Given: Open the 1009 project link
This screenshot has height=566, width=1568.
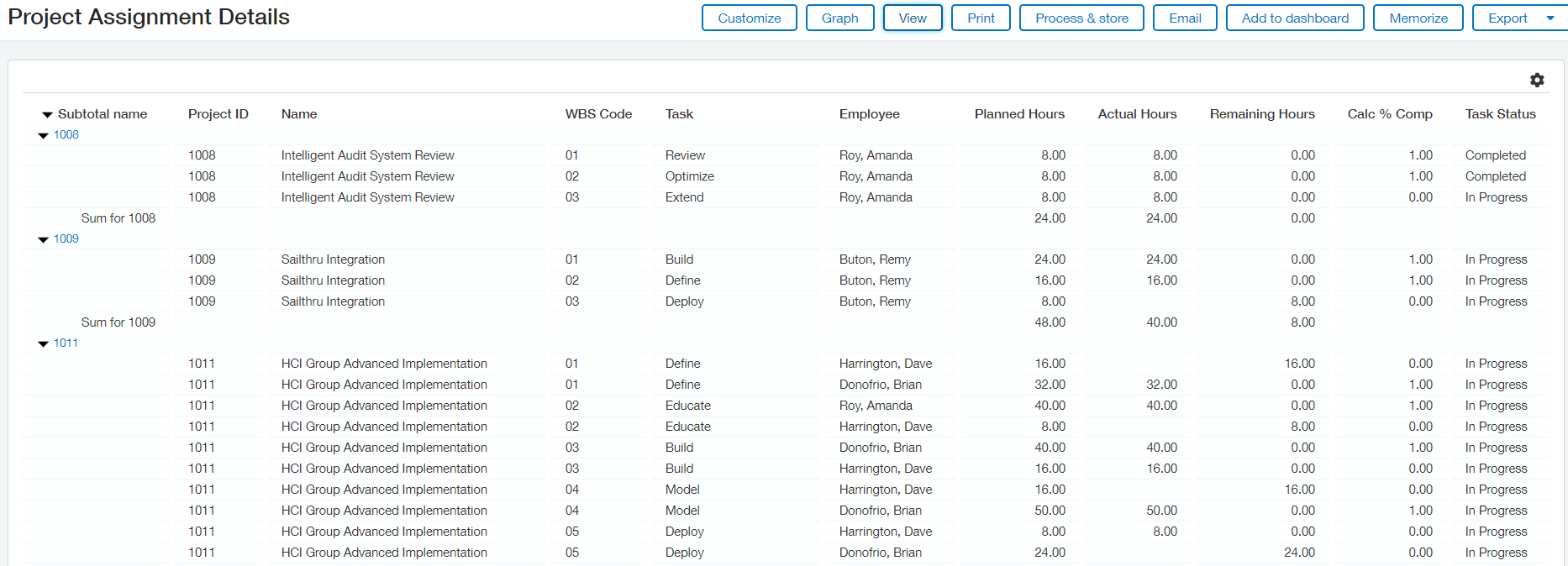Looking at the screenshot, I should [66, 238].
